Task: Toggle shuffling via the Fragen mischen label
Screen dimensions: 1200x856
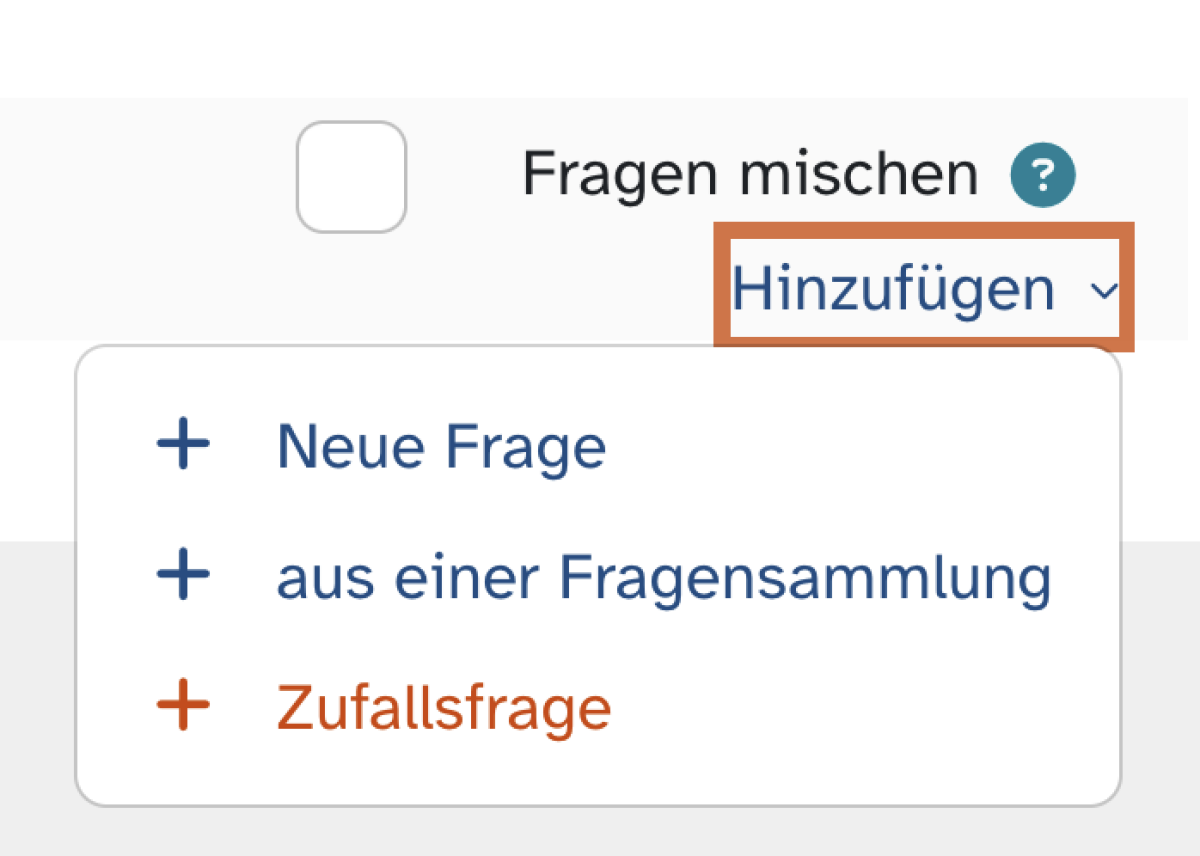Action: click(750, 175)
